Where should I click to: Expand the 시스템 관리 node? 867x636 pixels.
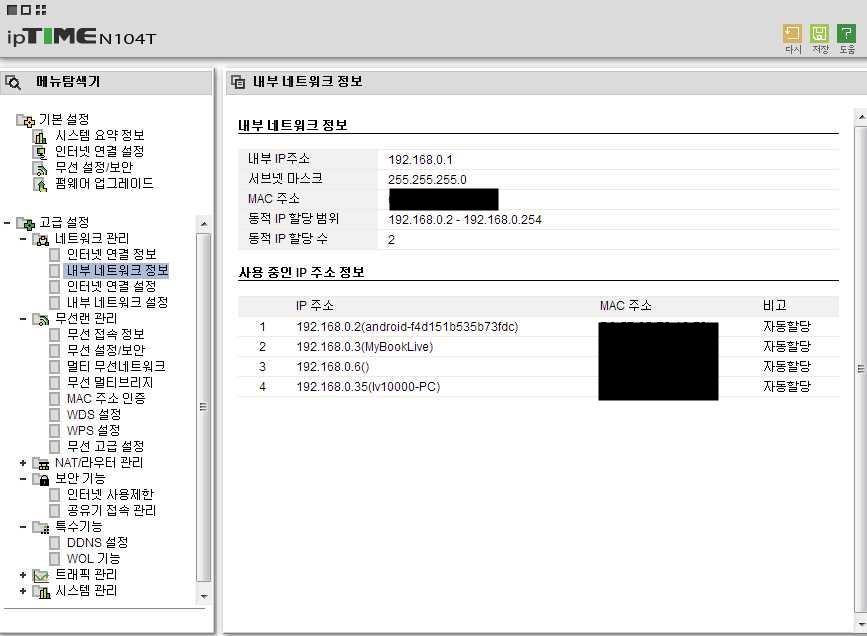pyautogui.click(x=23, y=591)
